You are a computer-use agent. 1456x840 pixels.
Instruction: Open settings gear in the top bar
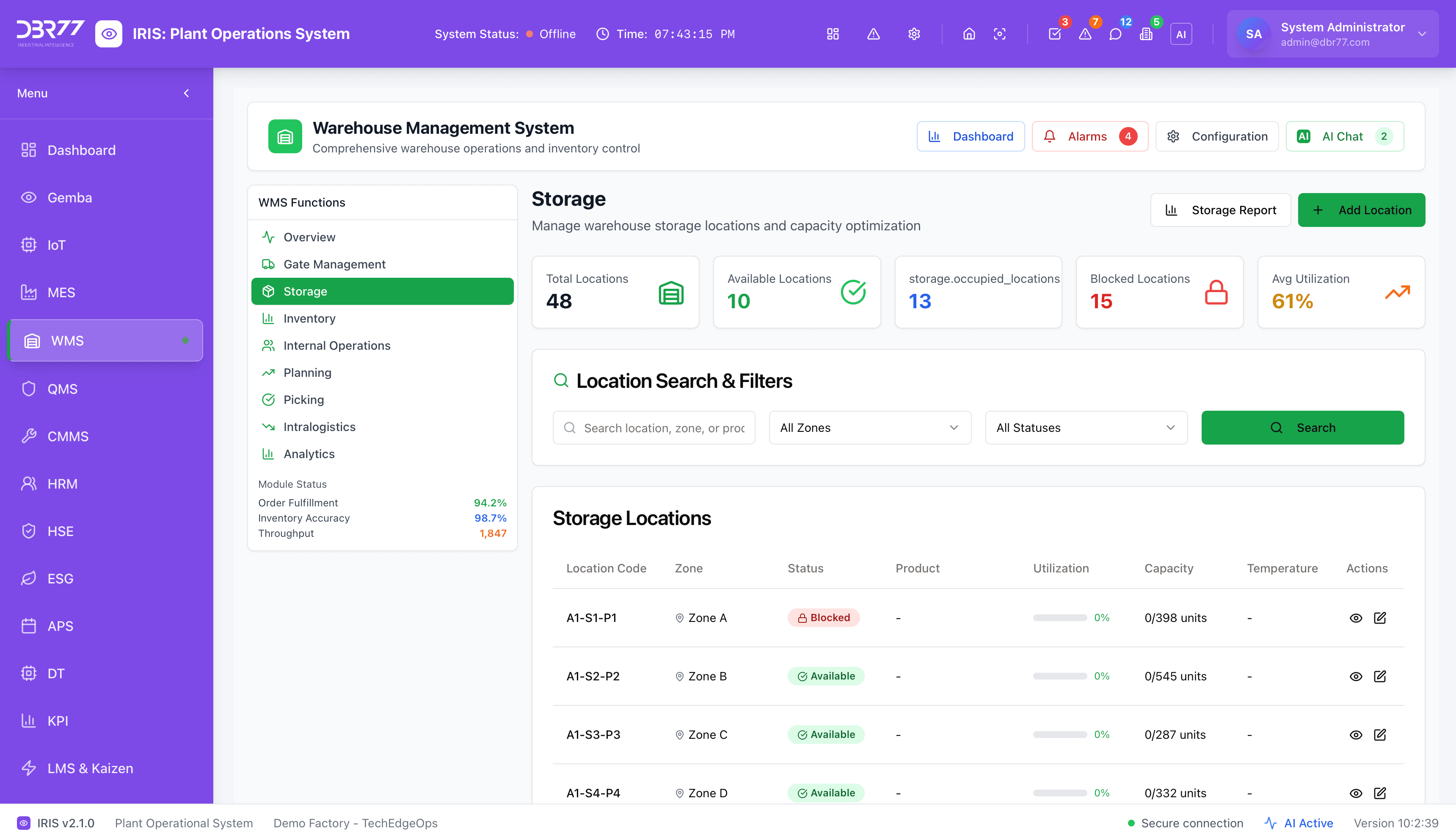(914, 34)
